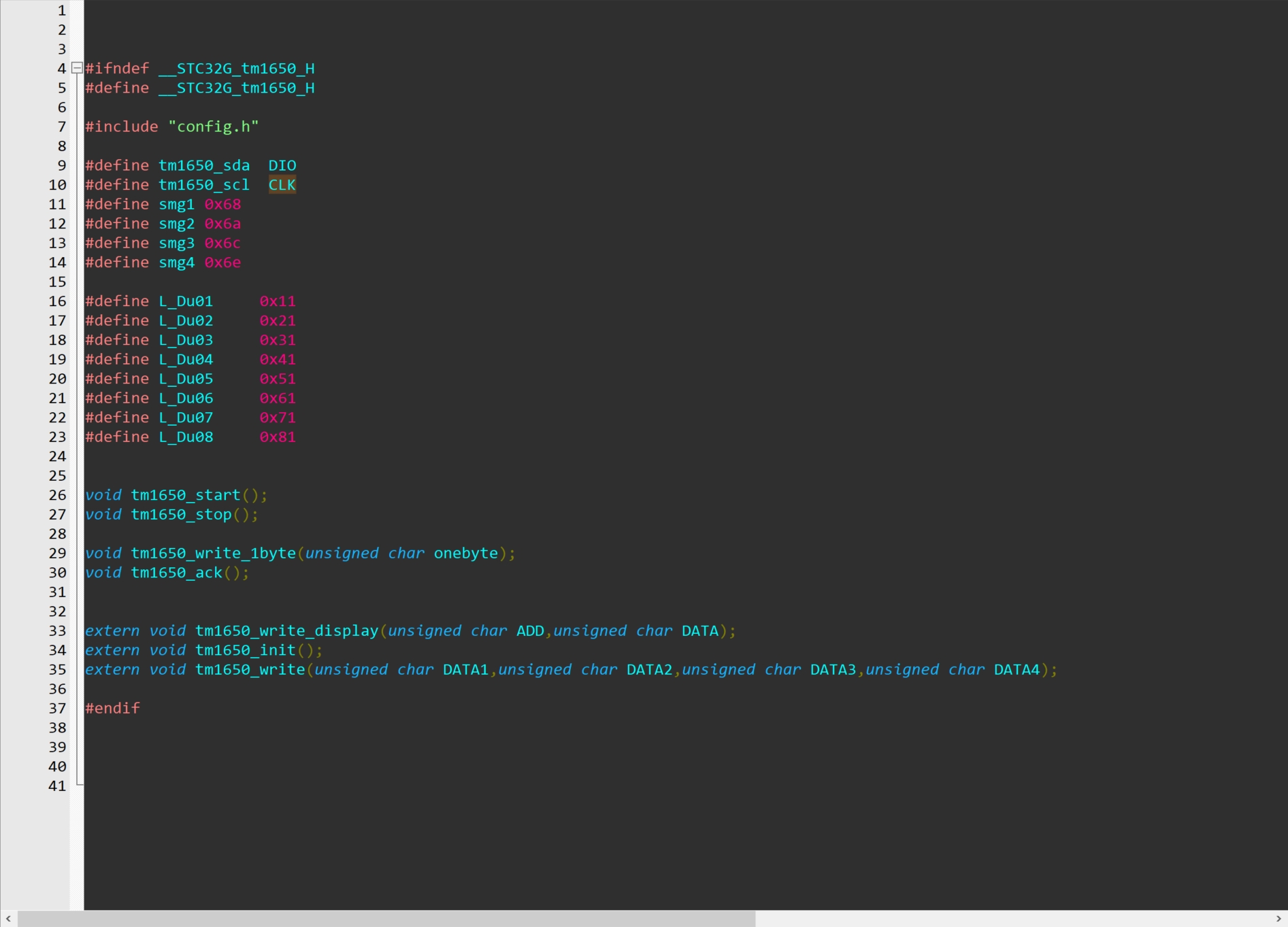Place cursor on DIO in line 9
The width and height of the screenshot is (1288, 927).
[x=282, y=165]
